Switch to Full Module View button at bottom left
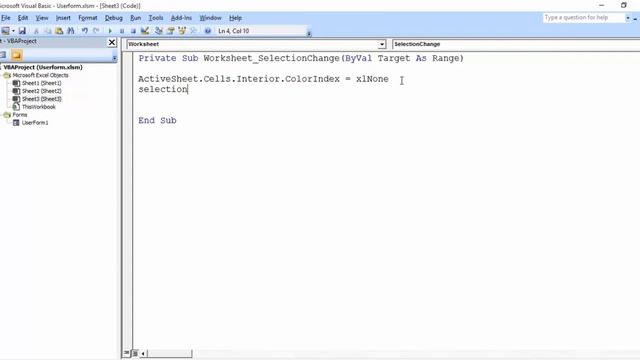 135,353
